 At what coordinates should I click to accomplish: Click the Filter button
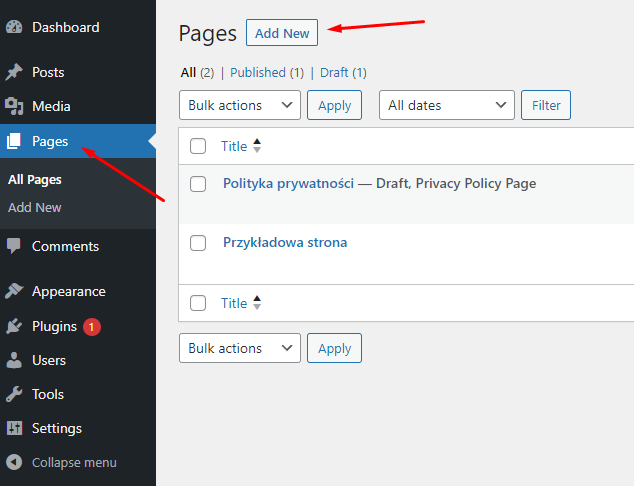click(x=546, y=105)
